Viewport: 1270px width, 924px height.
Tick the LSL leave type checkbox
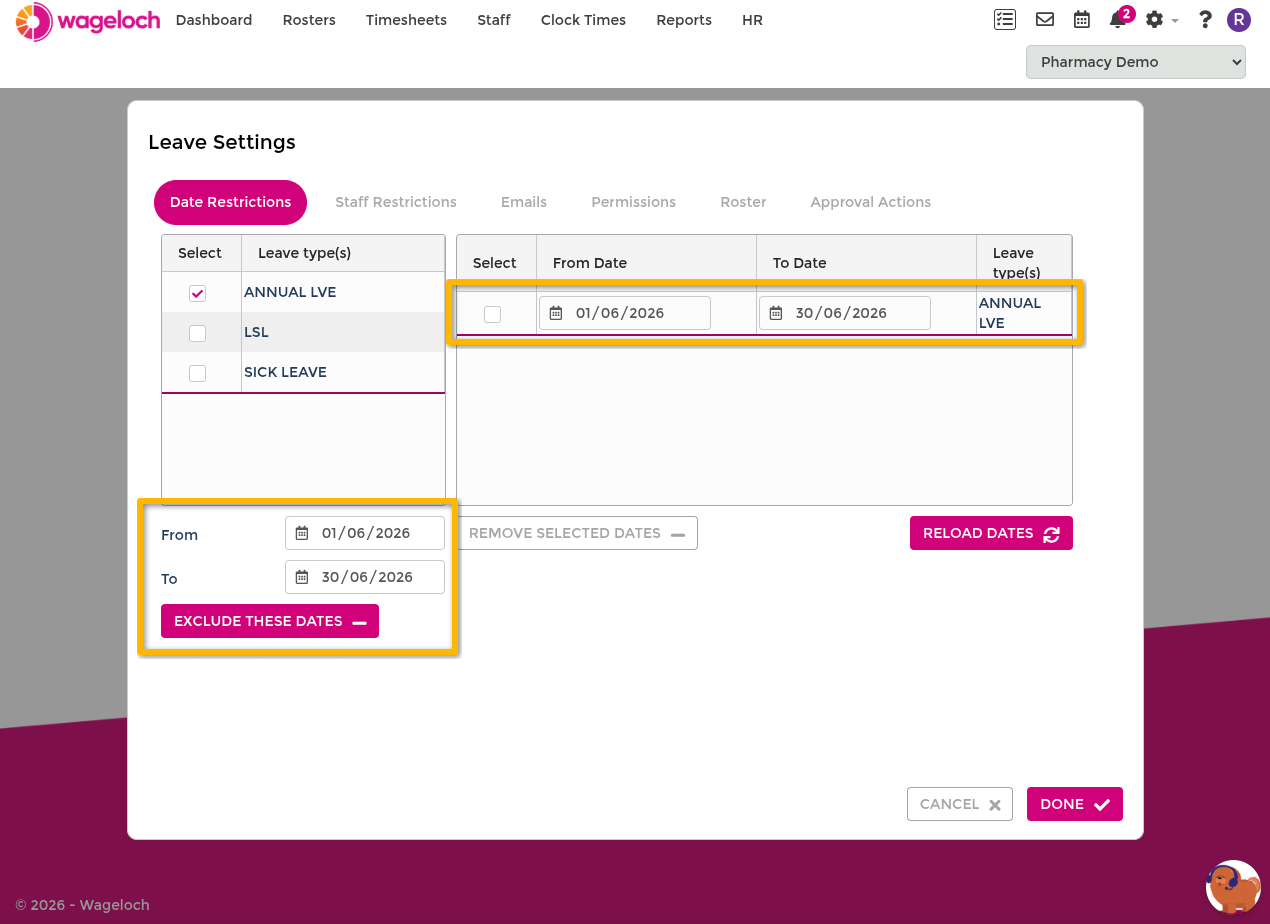[x=198, y=333]
